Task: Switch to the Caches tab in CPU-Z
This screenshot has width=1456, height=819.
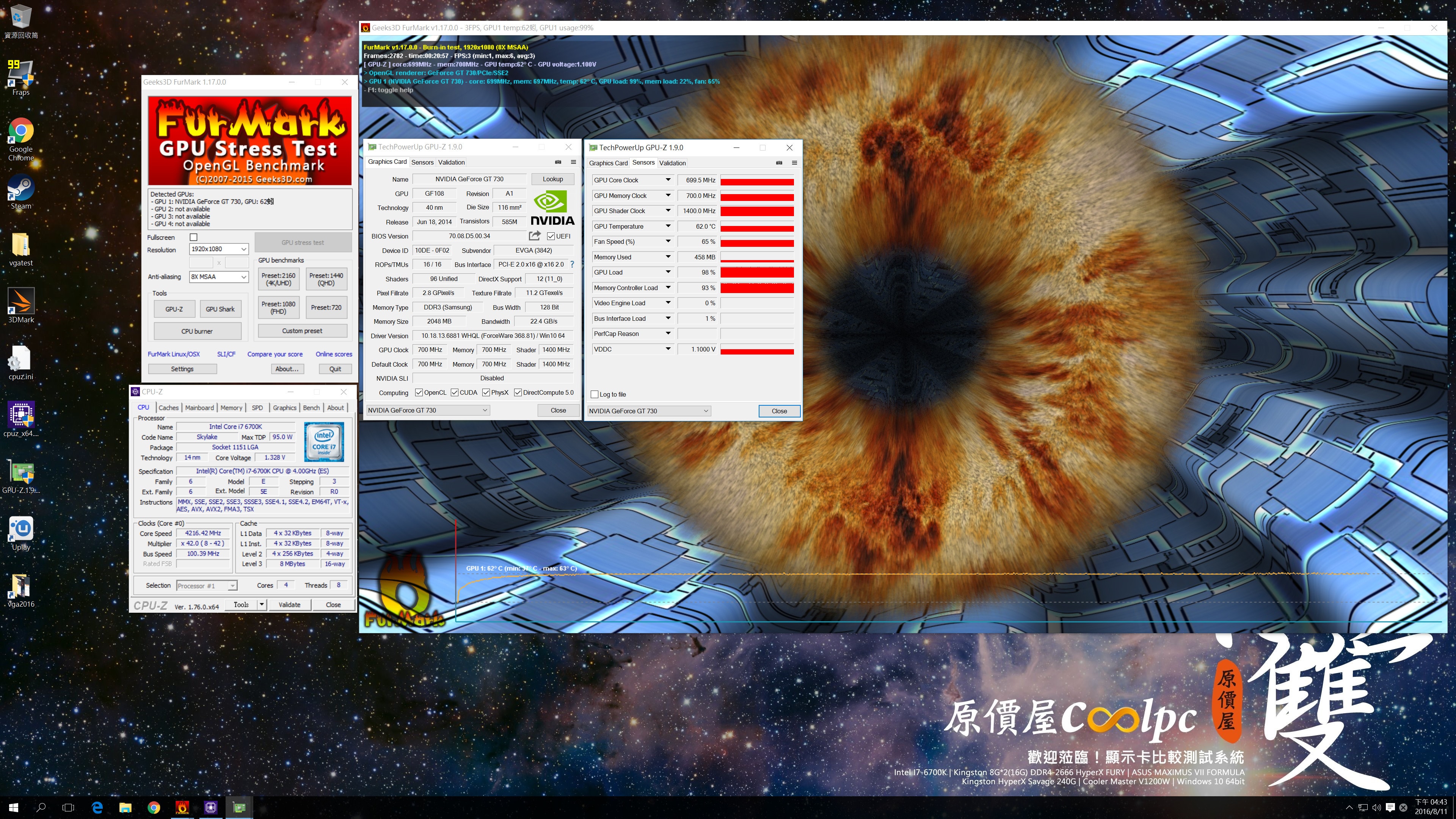Action: point(168,408)
